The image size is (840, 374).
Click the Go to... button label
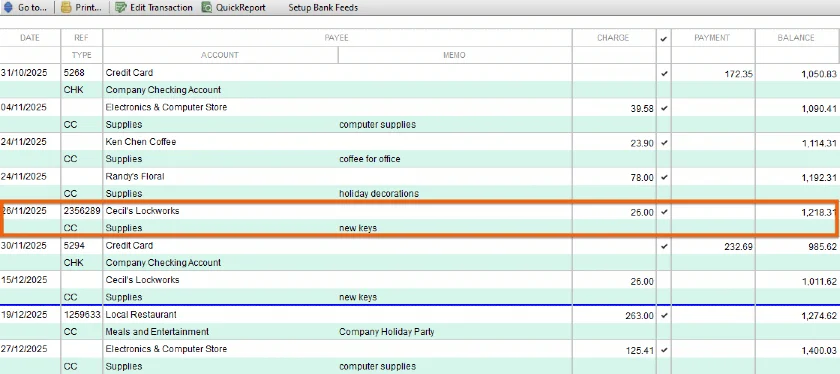pyautogui.click(x=32, y=8)
